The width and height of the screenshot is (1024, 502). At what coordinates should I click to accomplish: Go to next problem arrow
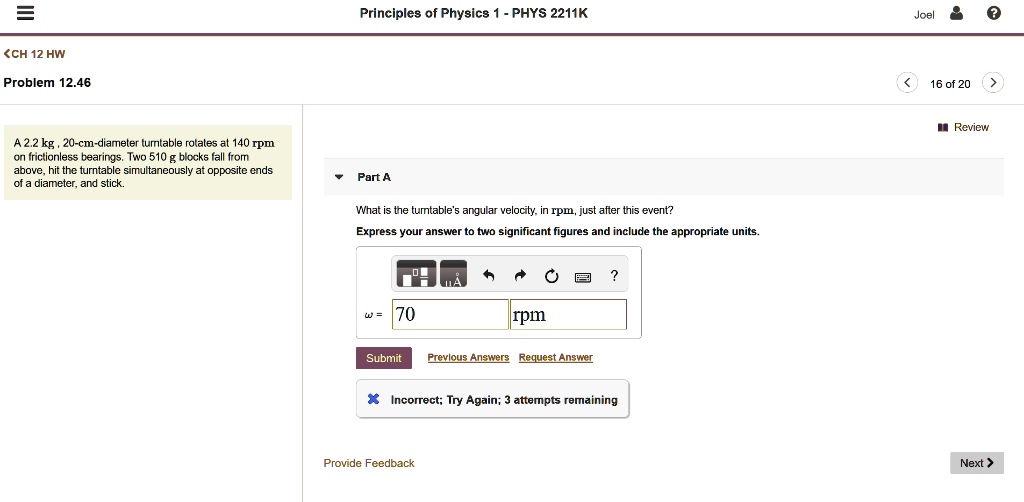[x=993, y=83]
